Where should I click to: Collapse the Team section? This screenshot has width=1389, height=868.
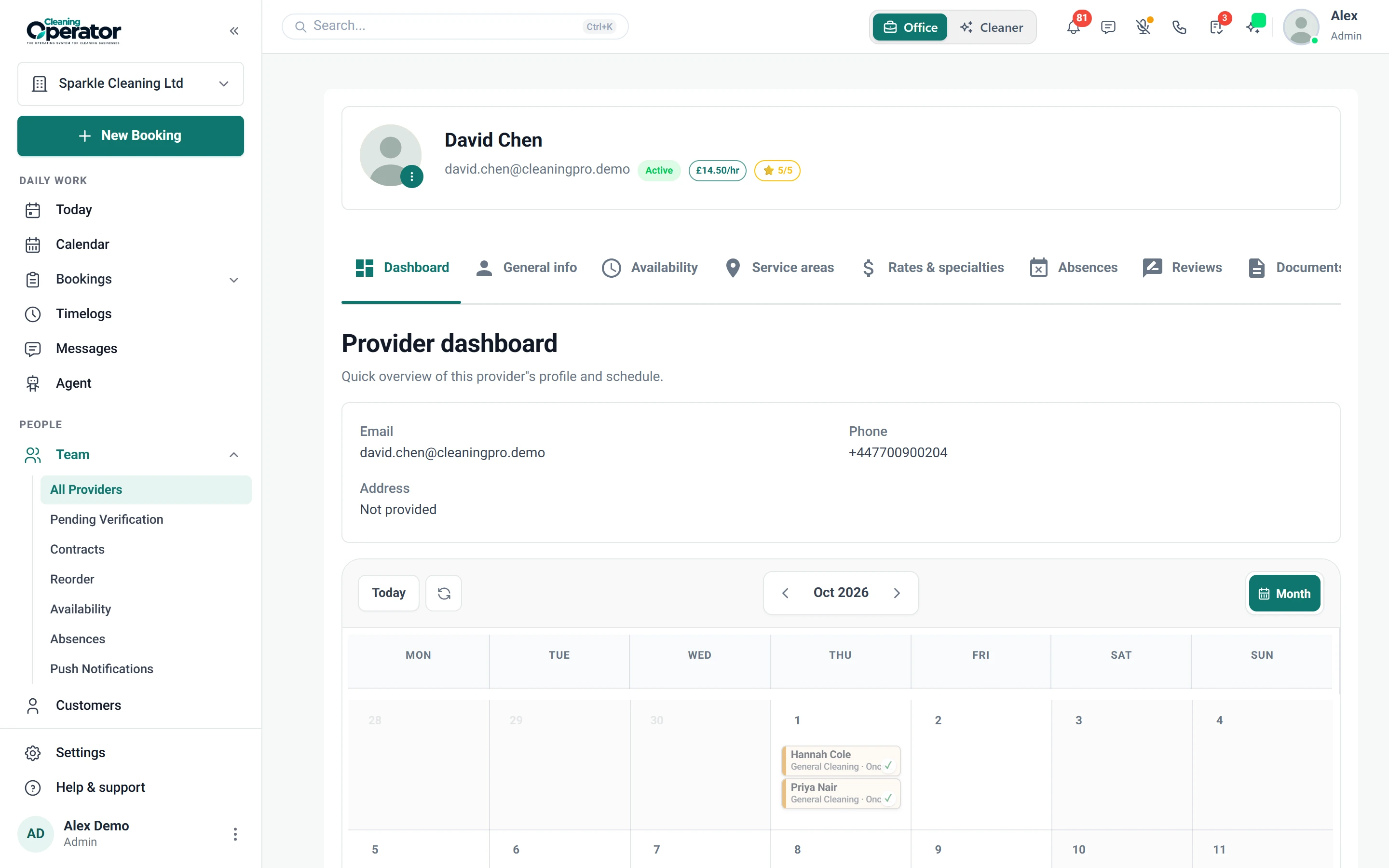[233, 455]
